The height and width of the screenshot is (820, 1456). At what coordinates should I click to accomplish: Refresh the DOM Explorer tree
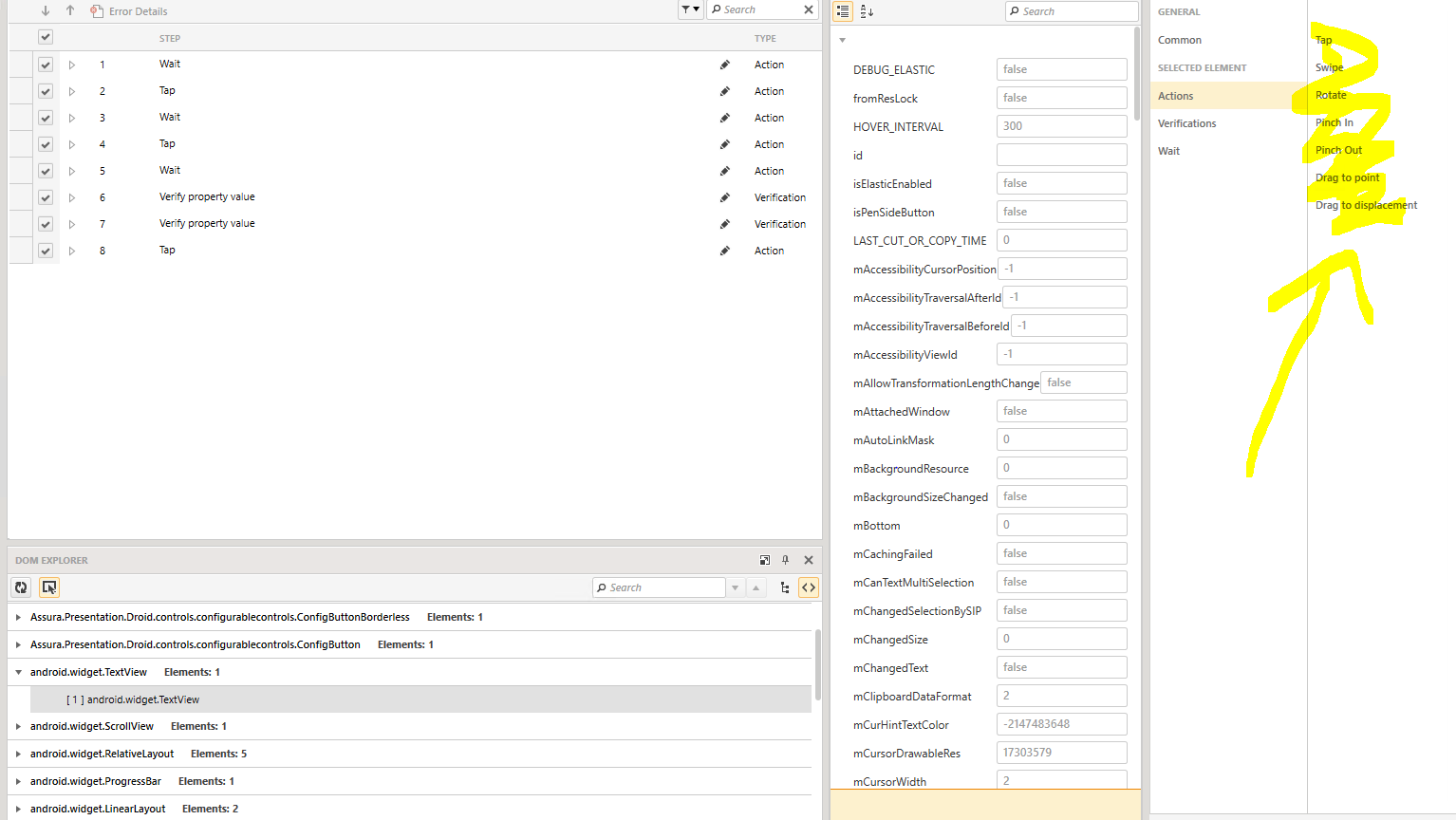(x=21, y=587)
